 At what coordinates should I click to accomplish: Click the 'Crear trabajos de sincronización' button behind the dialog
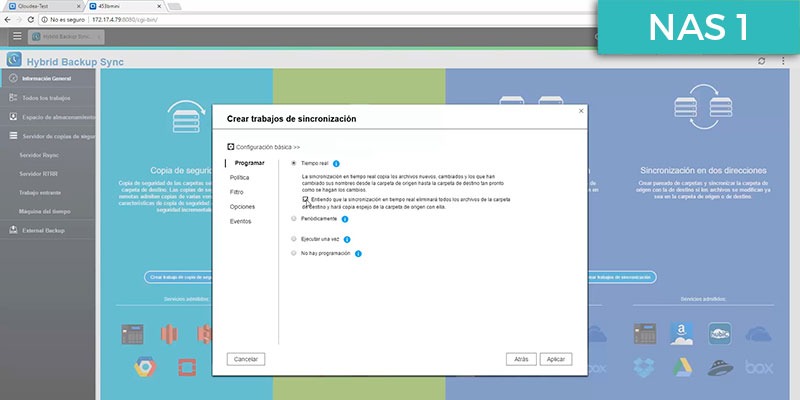(x=621, y=277)
